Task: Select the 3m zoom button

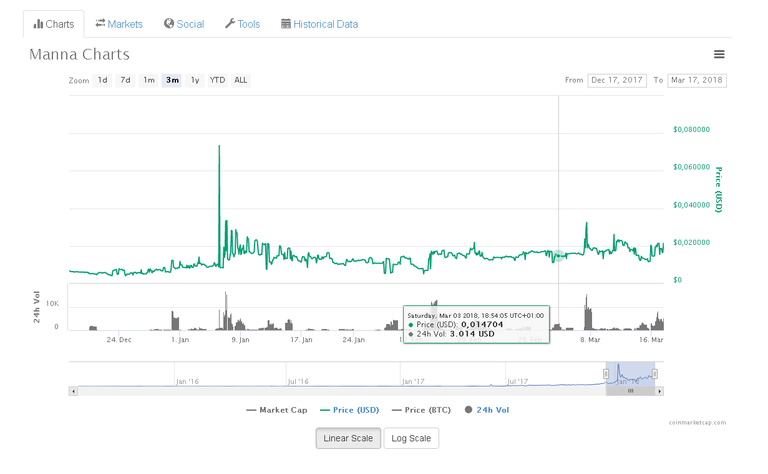Action: [x=172, y=80]
